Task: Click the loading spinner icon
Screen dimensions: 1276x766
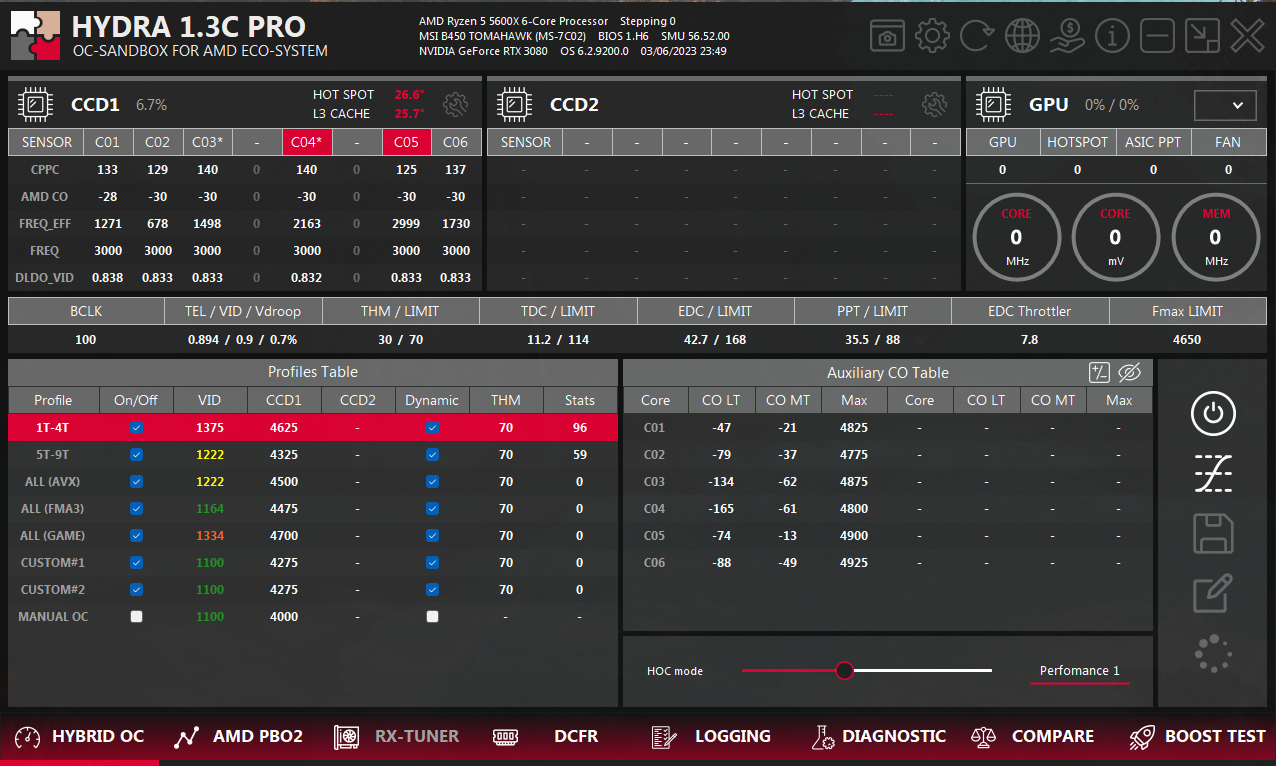Action: coord(1213,653)
